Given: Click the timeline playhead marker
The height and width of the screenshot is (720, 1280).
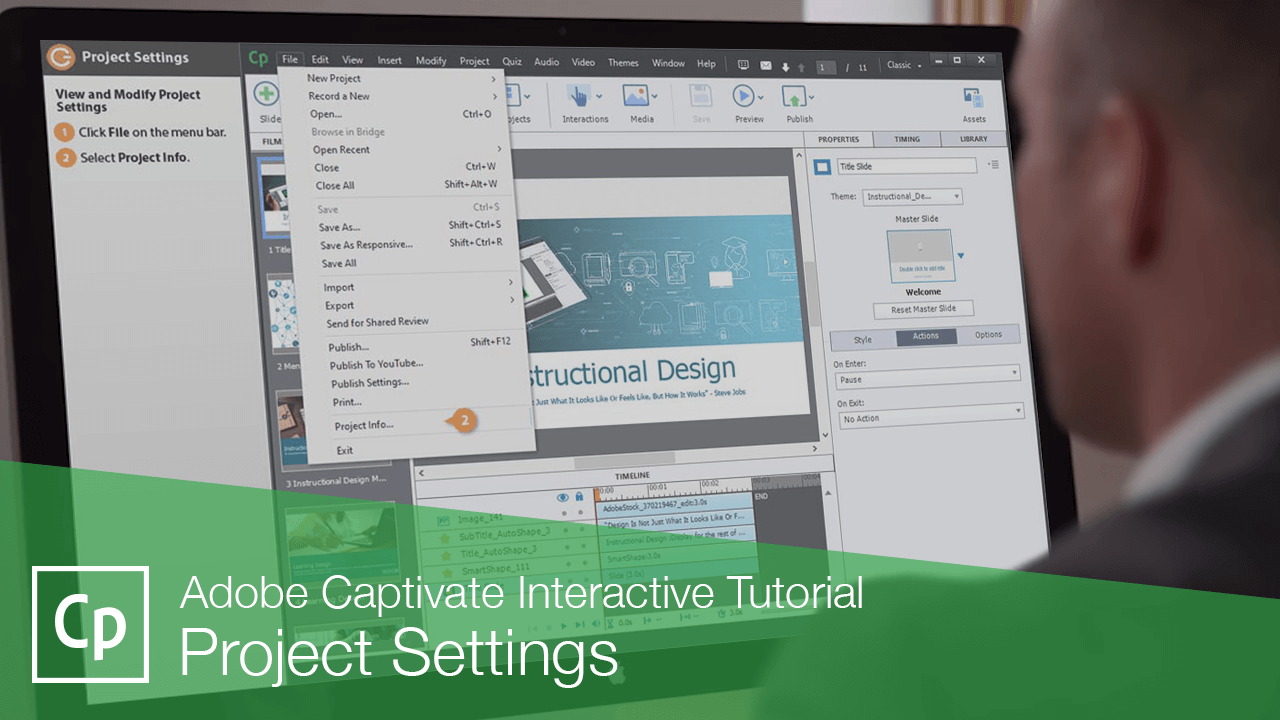Looking at the screenshot, I should coord(598,494).
